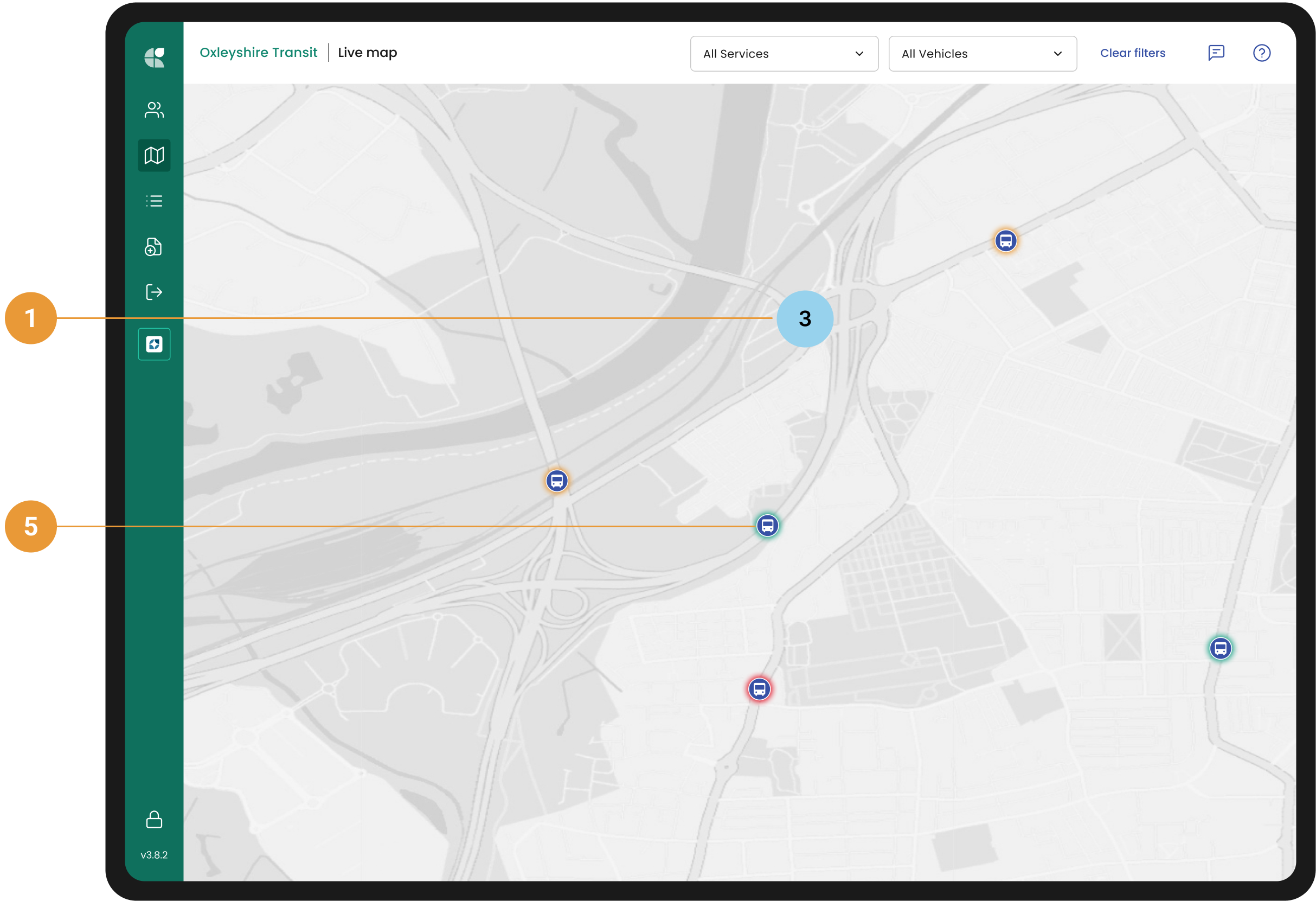Open the list view sidebar icon
Viewport: 1316px width, 901px height.
(x=154, y=201)
